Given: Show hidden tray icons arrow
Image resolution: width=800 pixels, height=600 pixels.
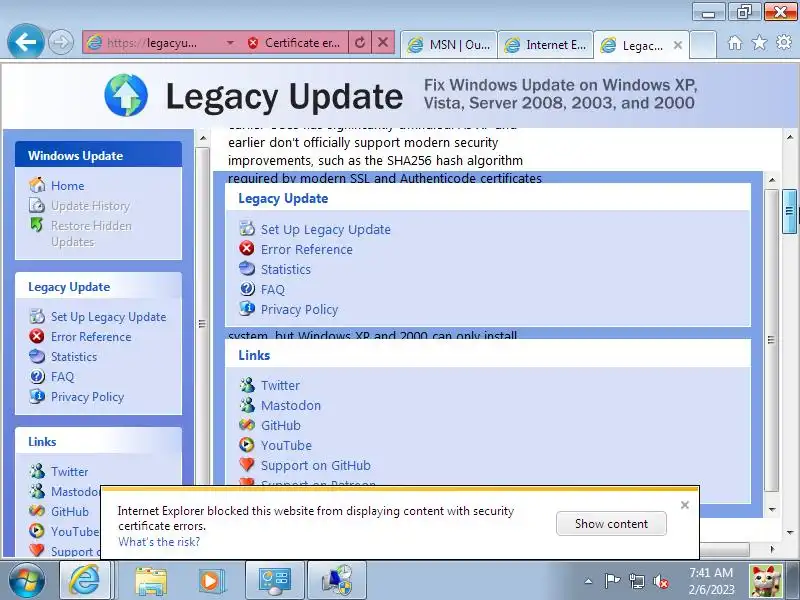Looking at the screenshot, I should pos(588,581).
